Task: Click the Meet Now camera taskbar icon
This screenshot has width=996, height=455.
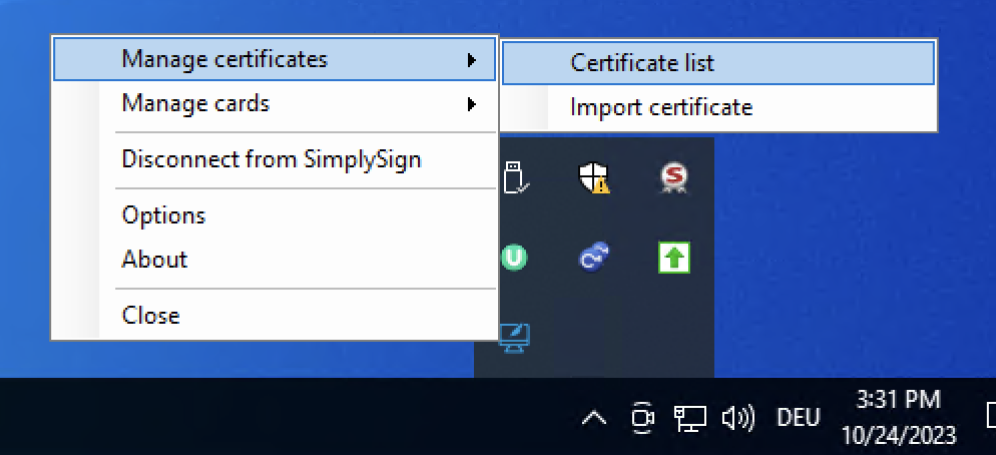Action: click(x=643, y=418)
